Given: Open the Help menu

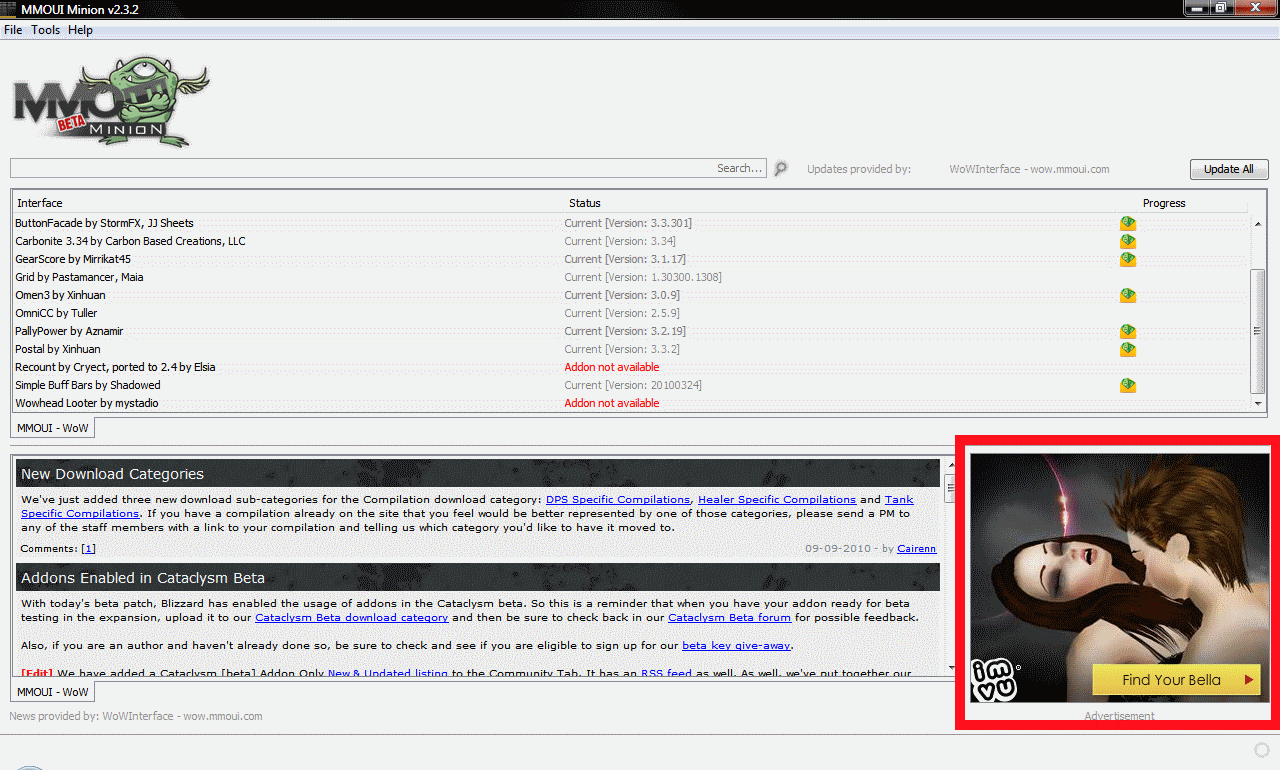Looking at the screenshot, I should pyautogui.click(x=80, y=30).
